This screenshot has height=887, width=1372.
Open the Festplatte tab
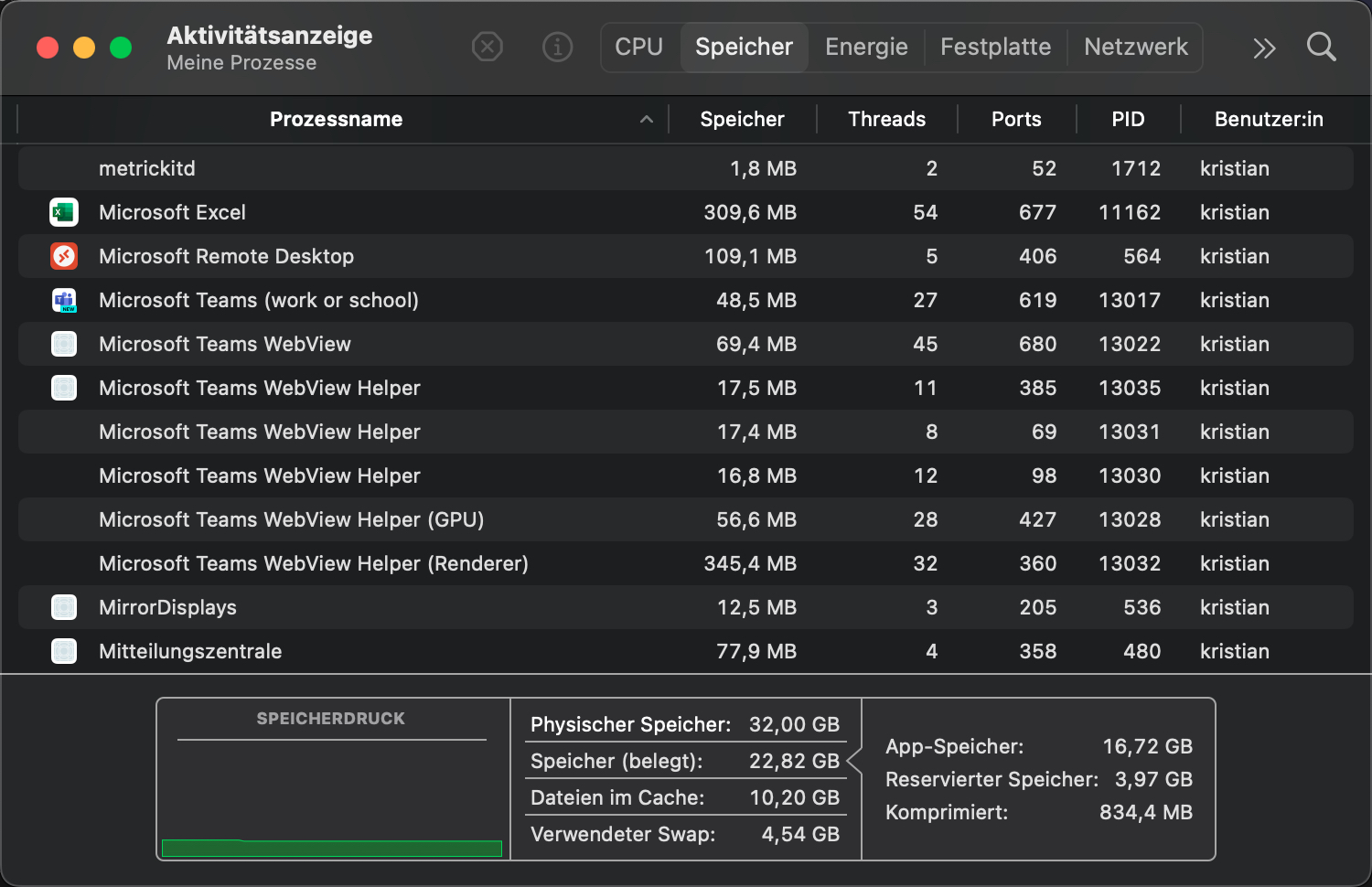995,47
